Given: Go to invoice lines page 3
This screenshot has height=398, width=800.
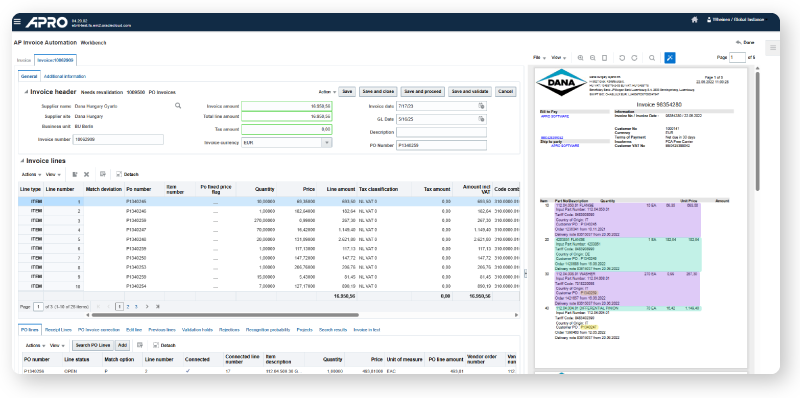Looking at the screenshot, I should (x=136, y=307).
